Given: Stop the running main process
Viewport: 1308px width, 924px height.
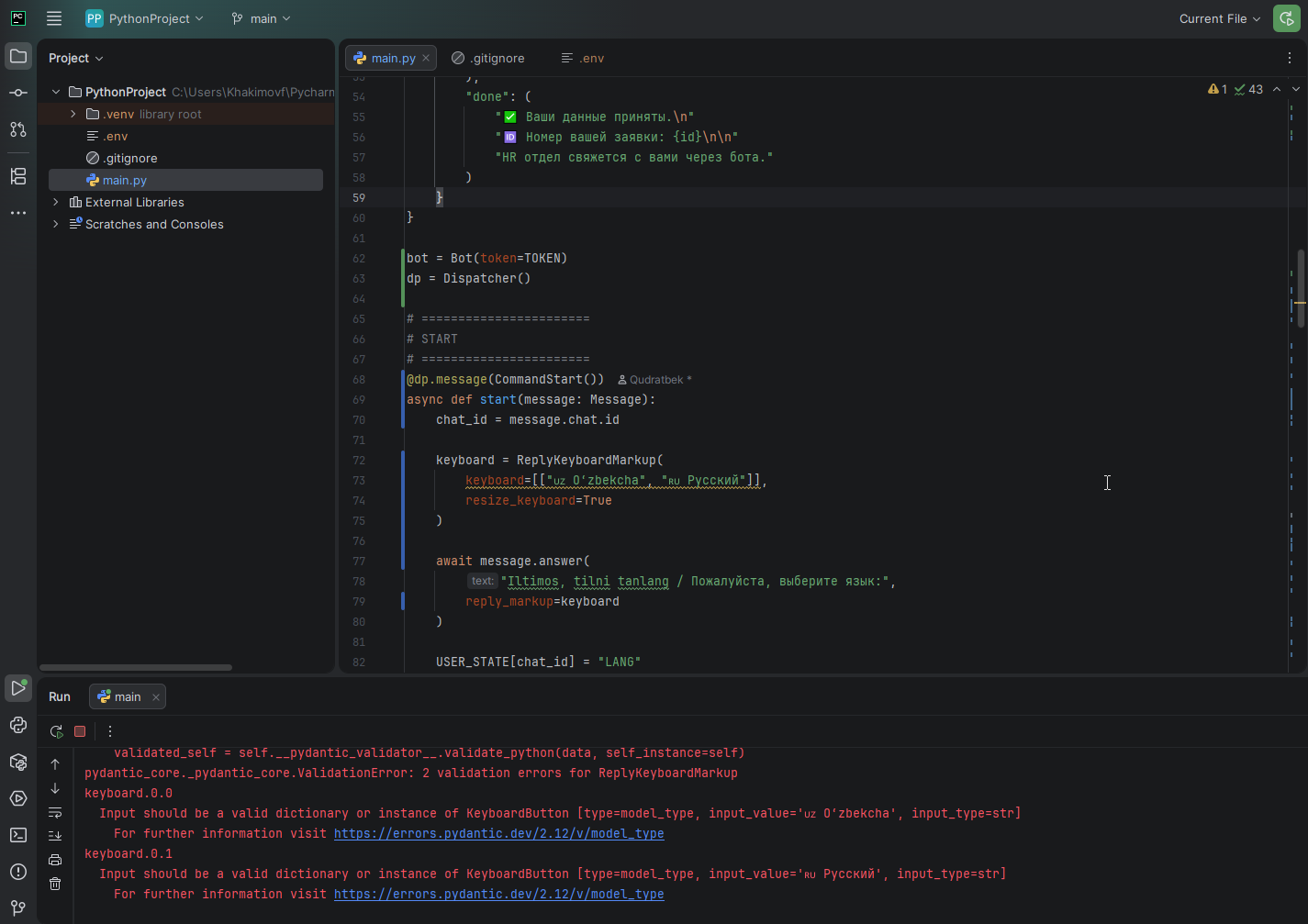Looking at the screenshot, I should (80, 731).
